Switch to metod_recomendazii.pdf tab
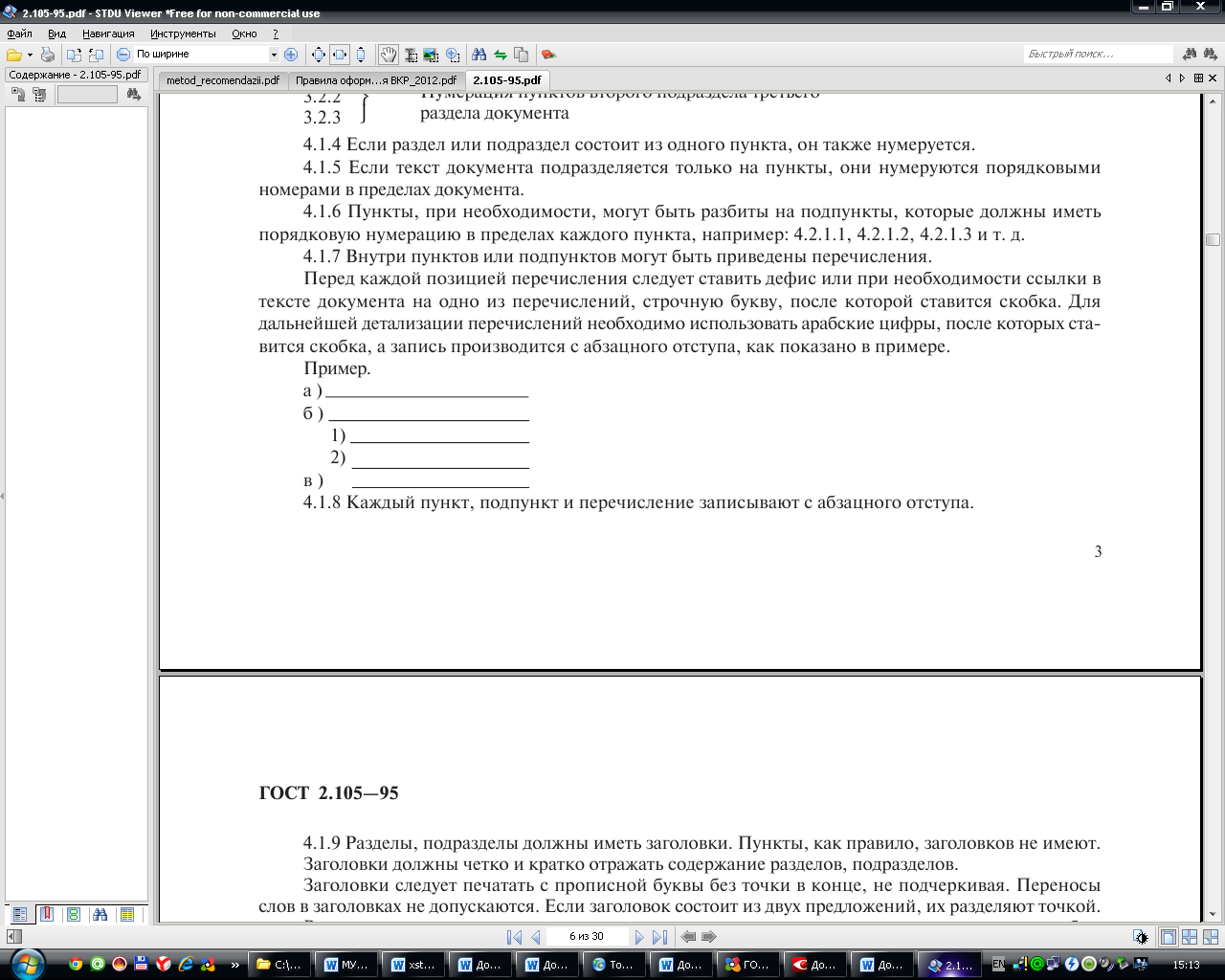This screenshot has height=980, width=1225. click(222, 80)
